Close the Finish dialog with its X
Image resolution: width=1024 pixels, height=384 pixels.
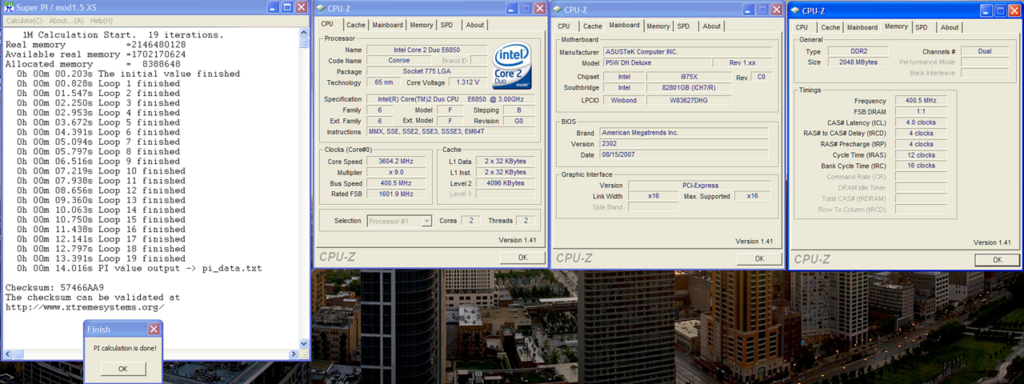click(153, 329)
